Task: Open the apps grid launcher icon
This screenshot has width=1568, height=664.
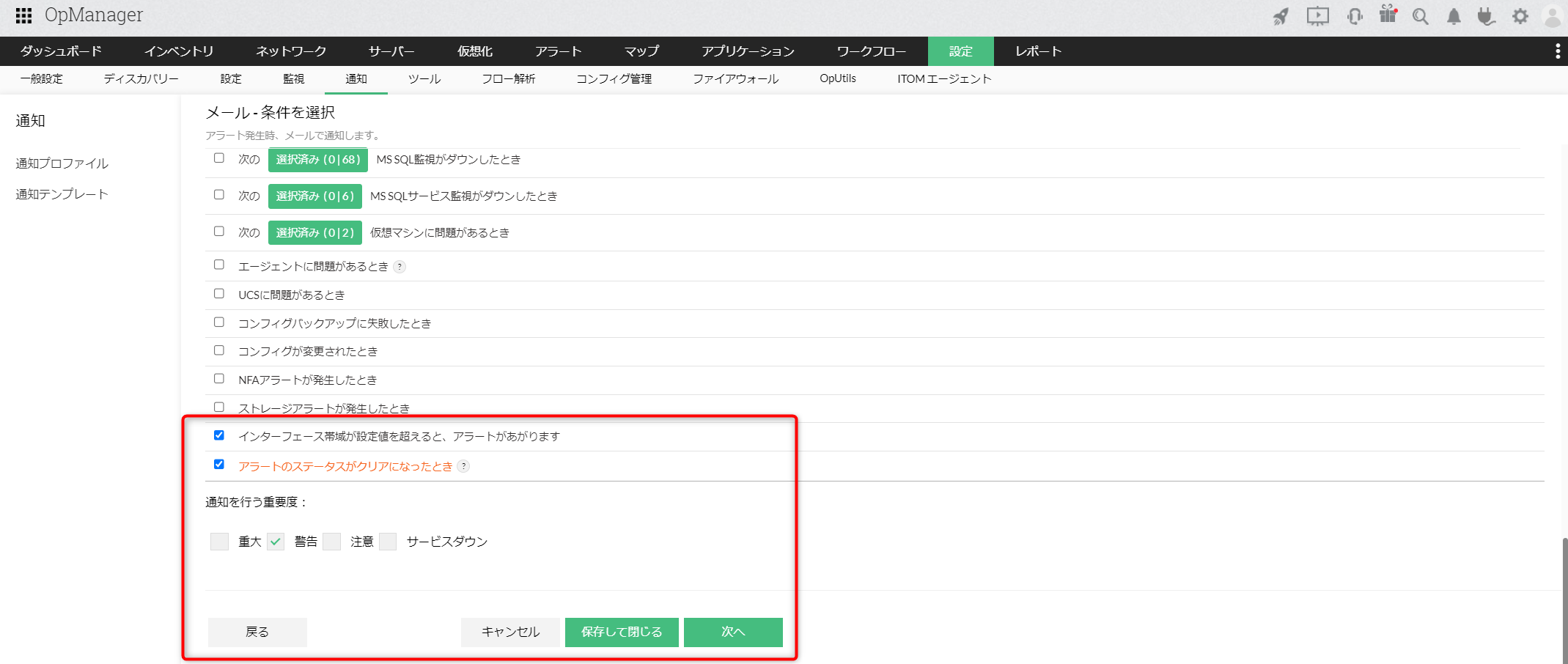Action: (x=23, y=15)
